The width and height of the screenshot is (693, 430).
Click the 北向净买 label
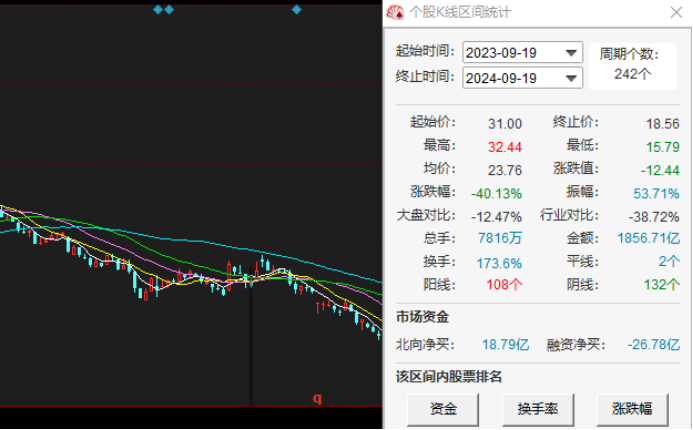[425, 344]
